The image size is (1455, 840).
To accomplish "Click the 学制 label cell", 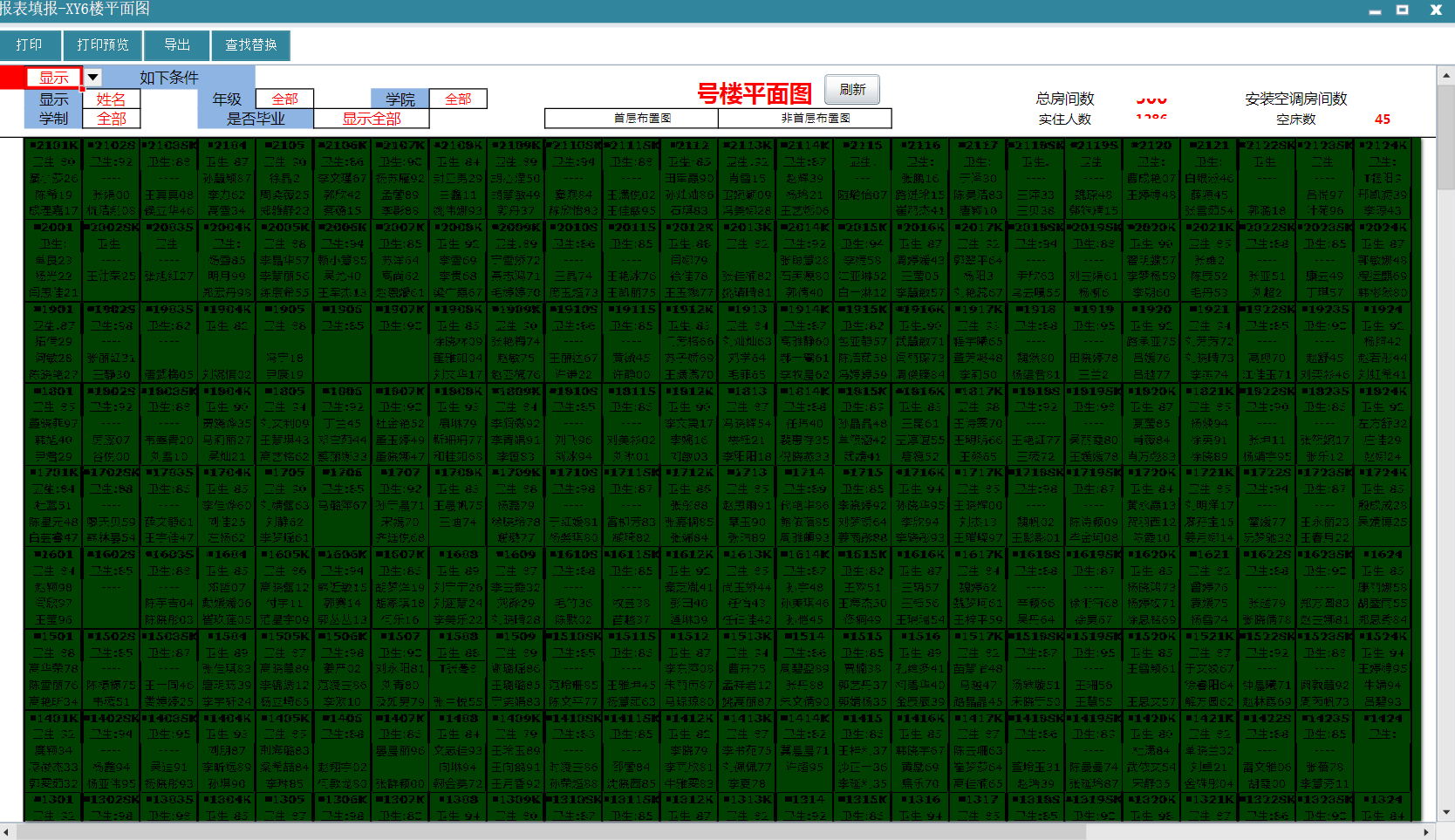I will [54, 119].
